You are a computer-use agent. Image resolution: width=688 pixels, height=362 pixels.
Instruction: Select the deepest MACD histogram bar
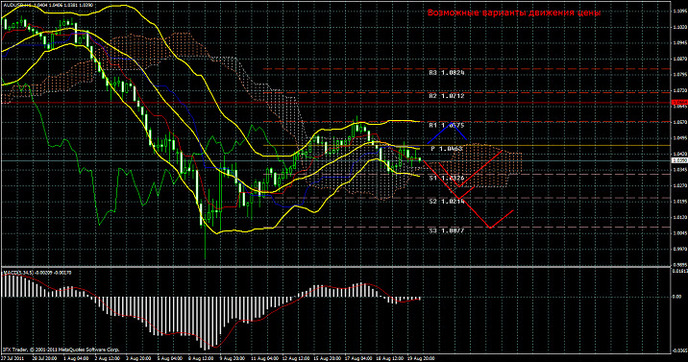[206, 323]
